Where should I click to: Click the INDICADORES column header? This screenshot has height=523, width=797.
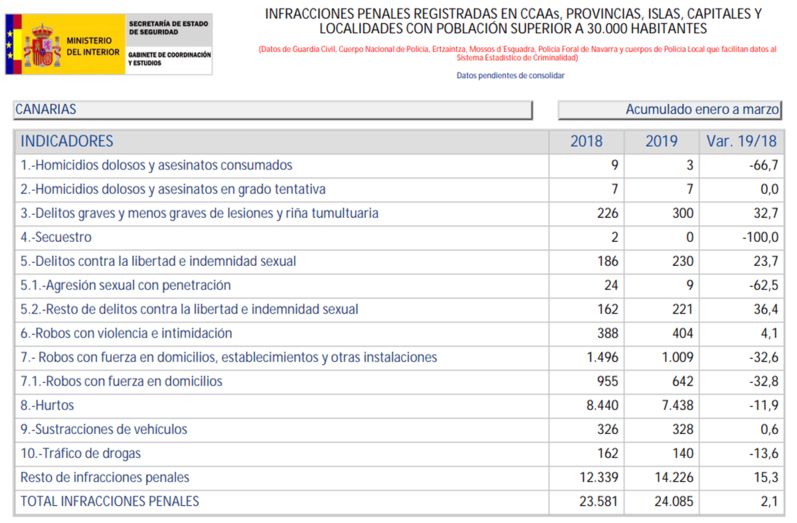67,141
